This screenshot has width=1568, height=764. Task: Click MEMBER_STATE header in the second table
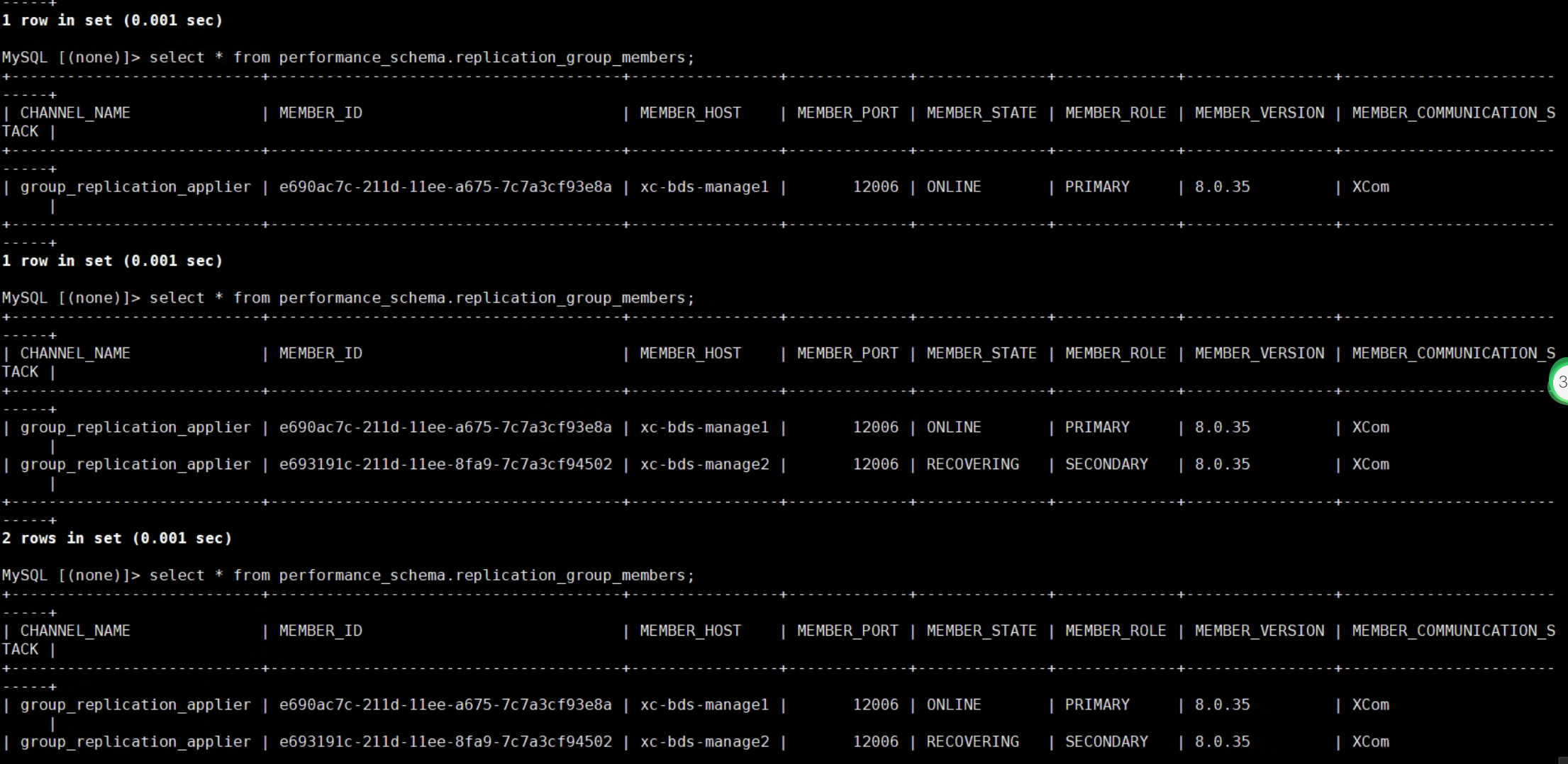pos(981,353)
